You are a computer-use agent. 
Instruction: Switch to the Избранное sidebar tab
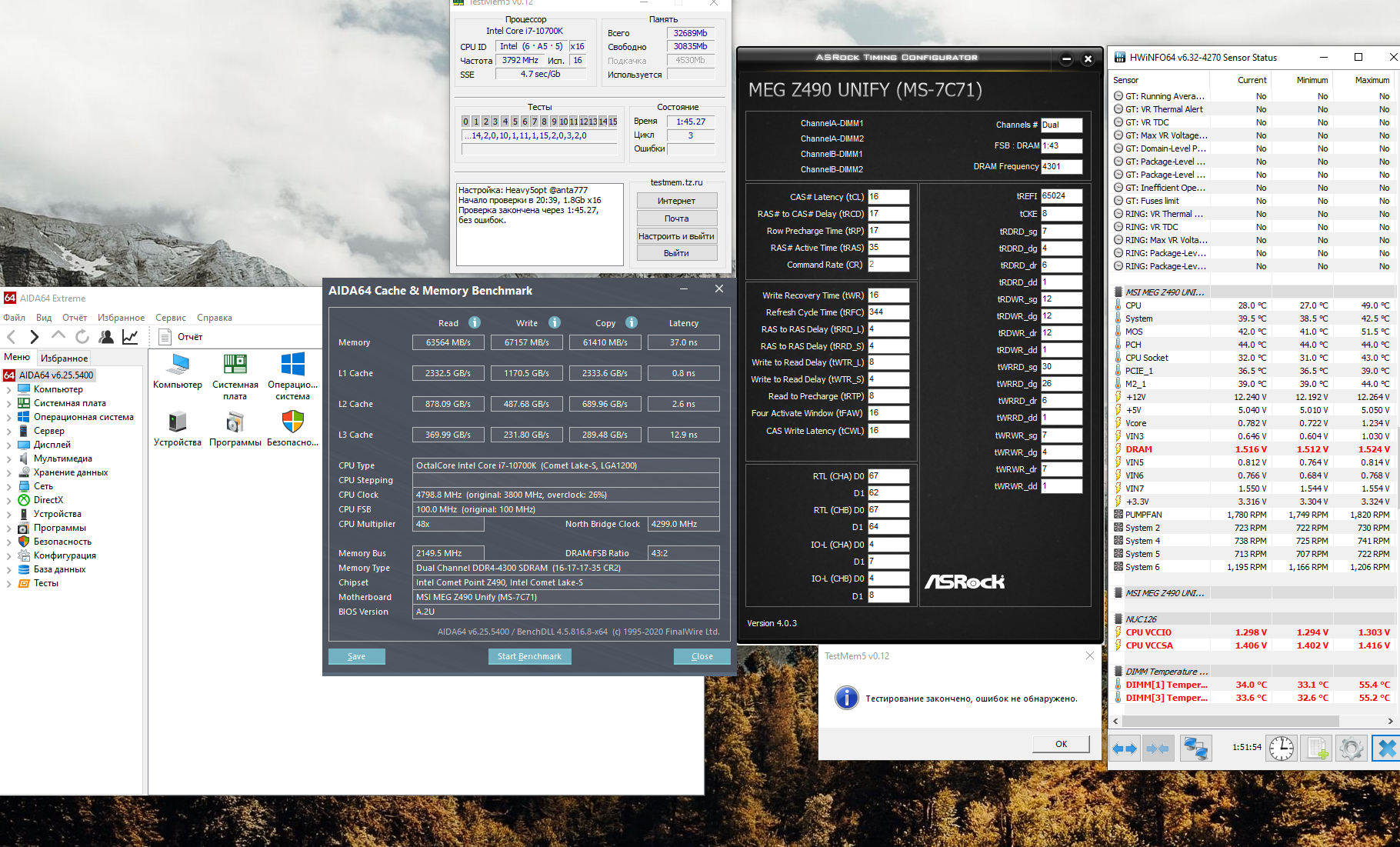pos(65,358)
